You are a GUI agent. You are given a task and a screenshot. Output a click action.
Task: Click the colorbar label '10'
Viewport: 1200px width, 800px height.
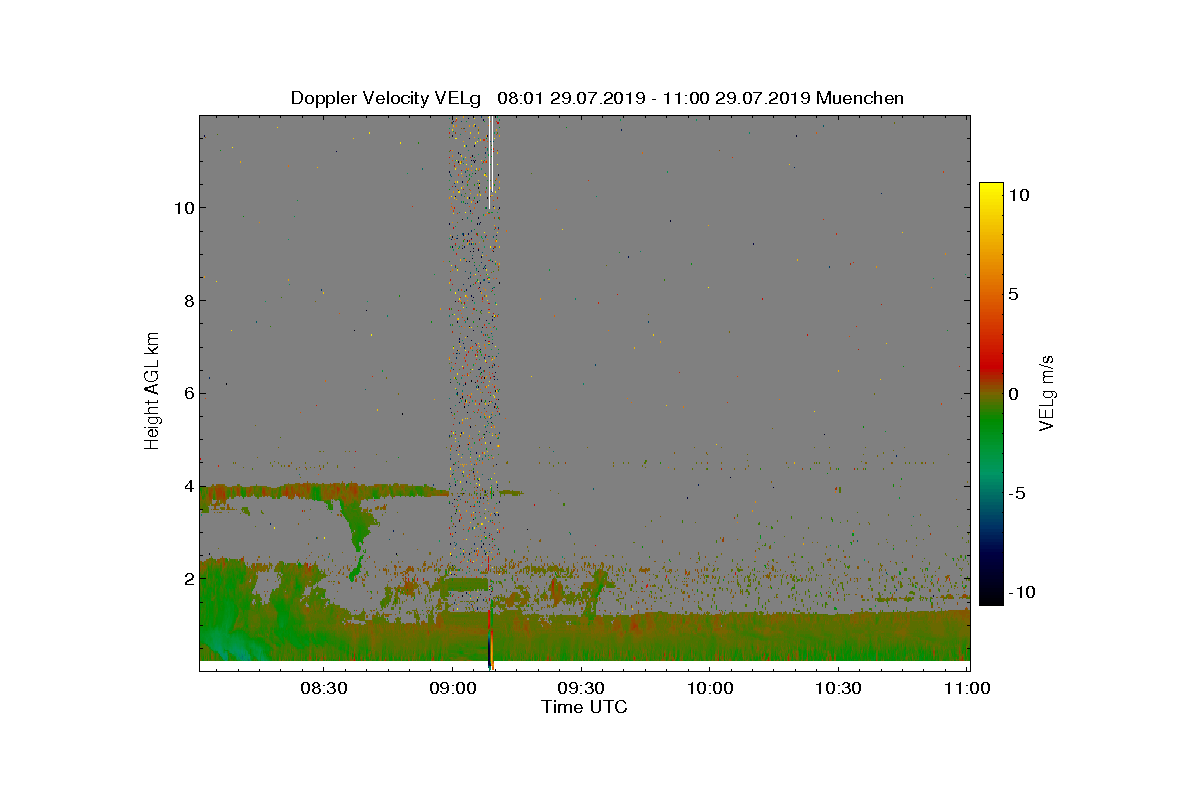pyautogui.click(x=1018, y=196)
